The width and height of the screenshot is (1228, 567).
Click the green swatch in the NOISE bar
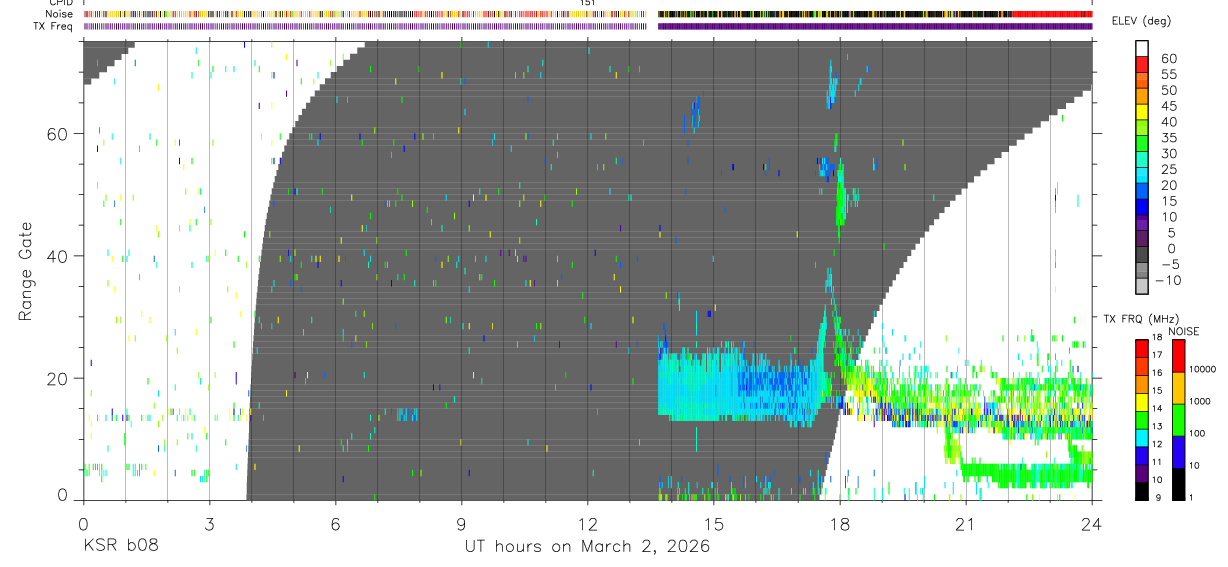(1179, 420)
